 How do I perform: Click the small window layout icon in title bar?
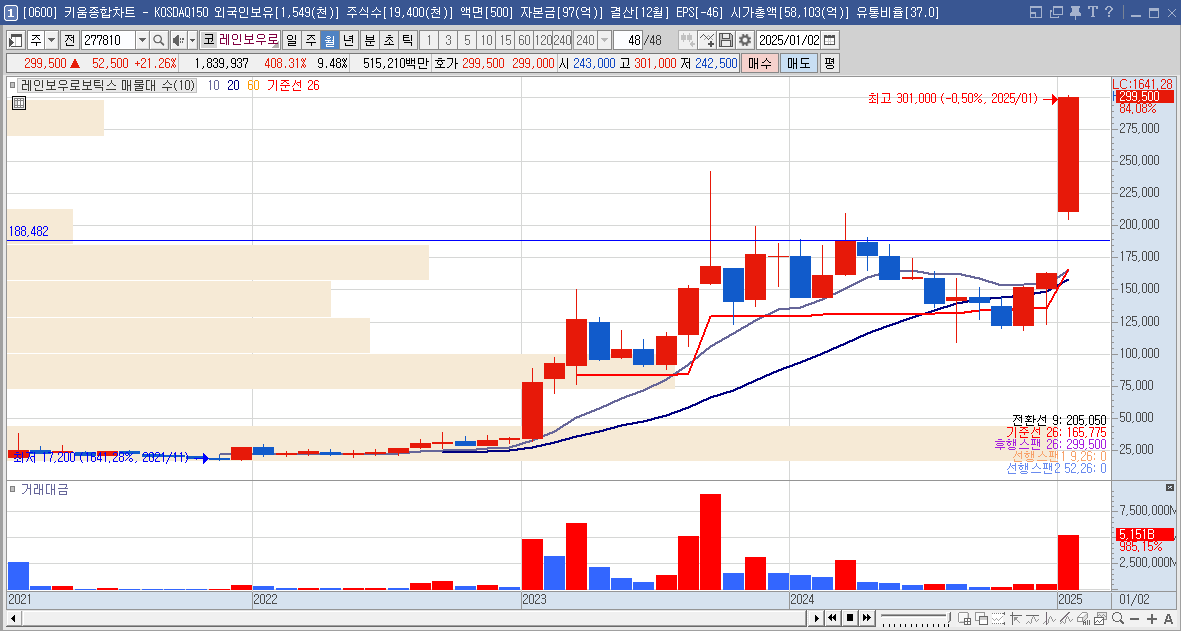pos(1036,12)
